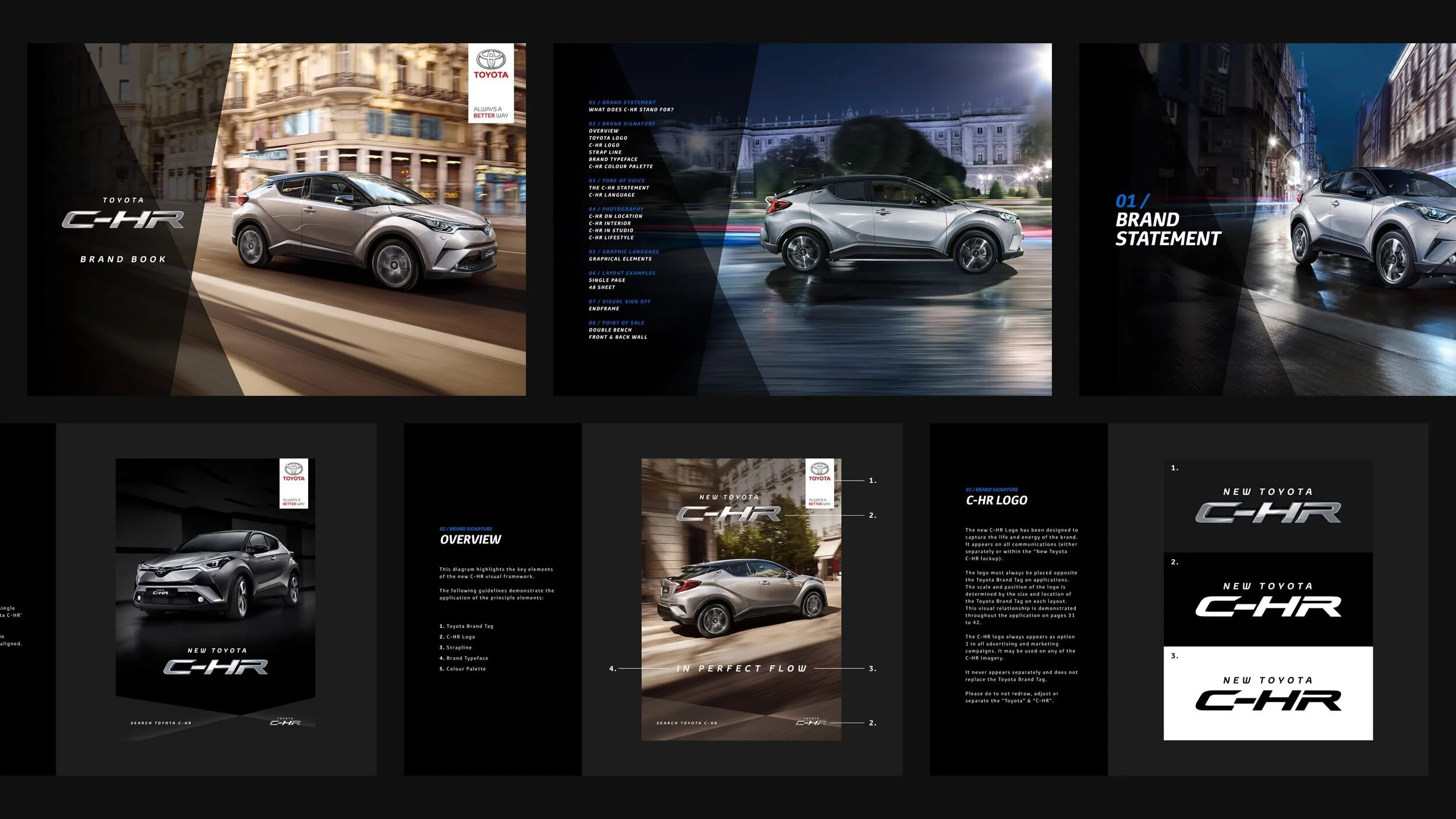
Task: Click the Always A Better Way tag on cover
Action: click(x=491, y=112)
